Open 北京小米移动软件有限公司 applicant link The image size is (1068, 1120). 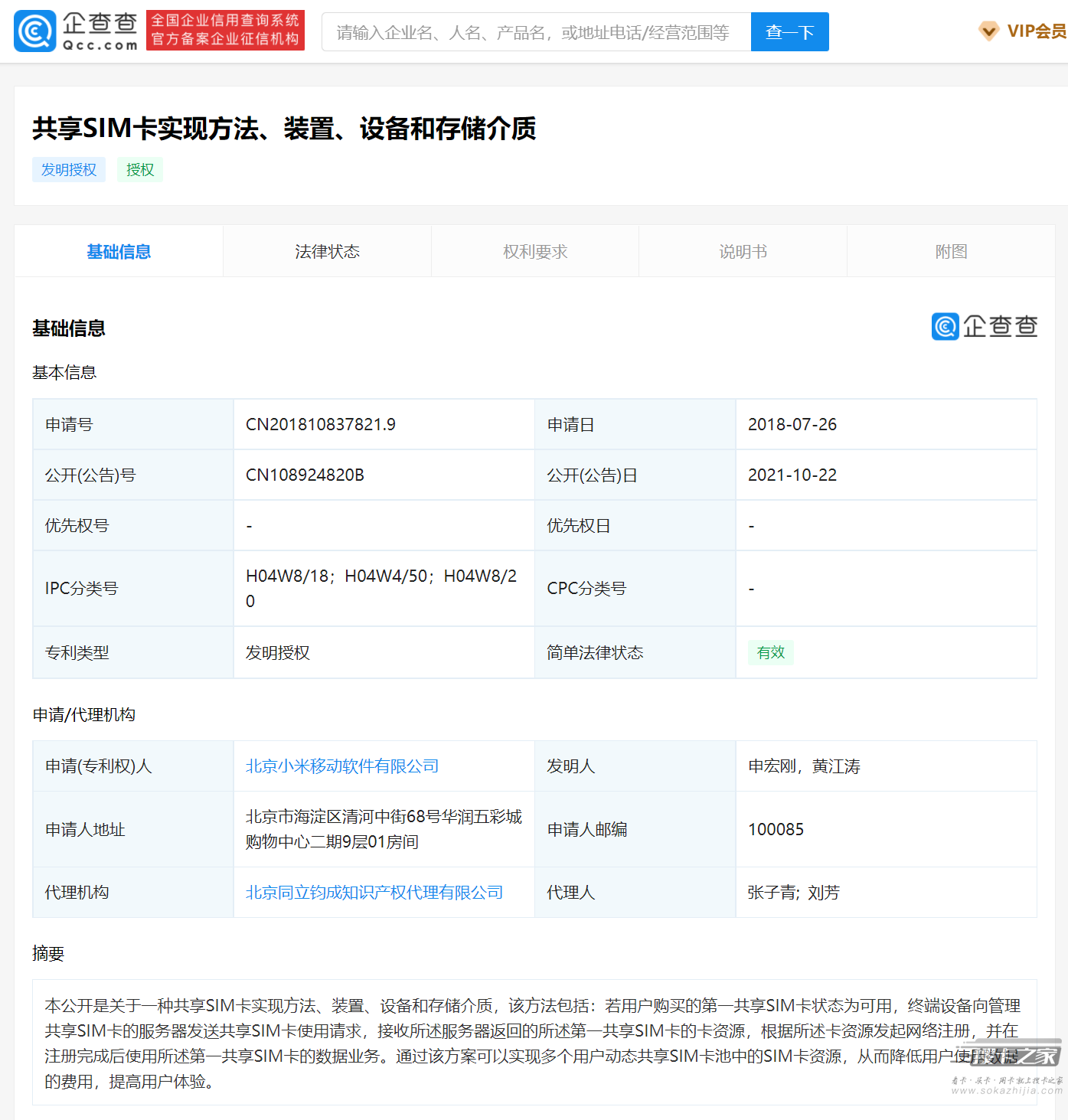point(342,766)
